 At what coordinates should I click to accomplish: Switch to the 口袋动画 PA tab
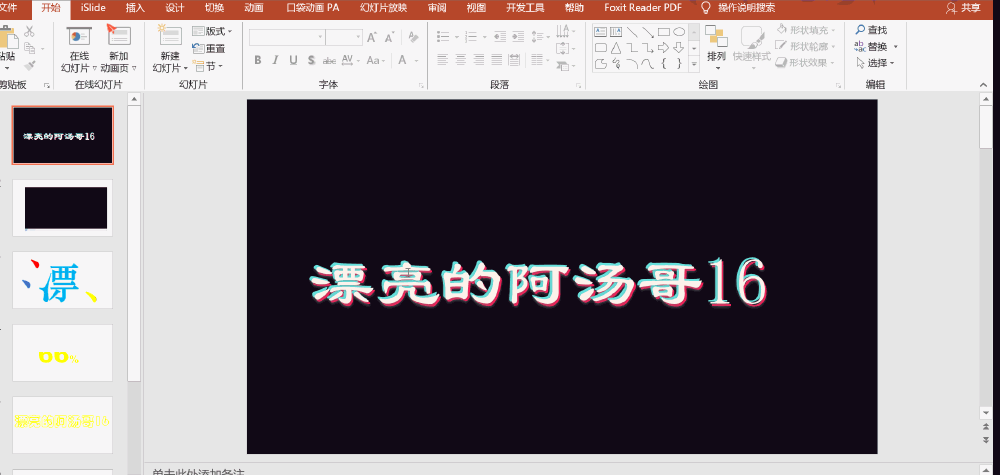[x=313, y=8]
